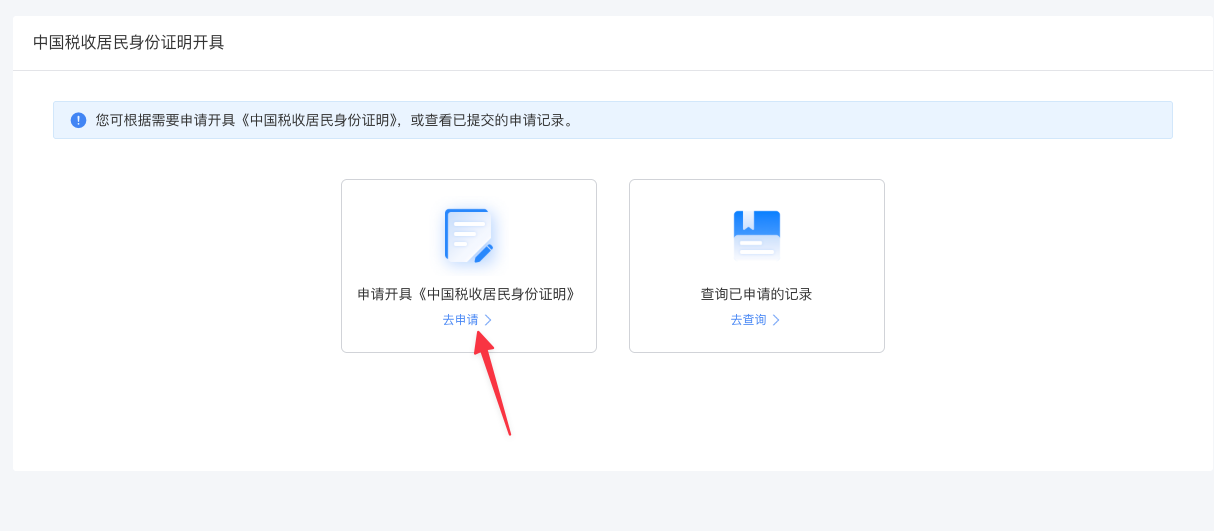Select the 申请开具《中国税收居民身份证明》 card title
The image size is (1214, 531).
[x=468, y=294]
